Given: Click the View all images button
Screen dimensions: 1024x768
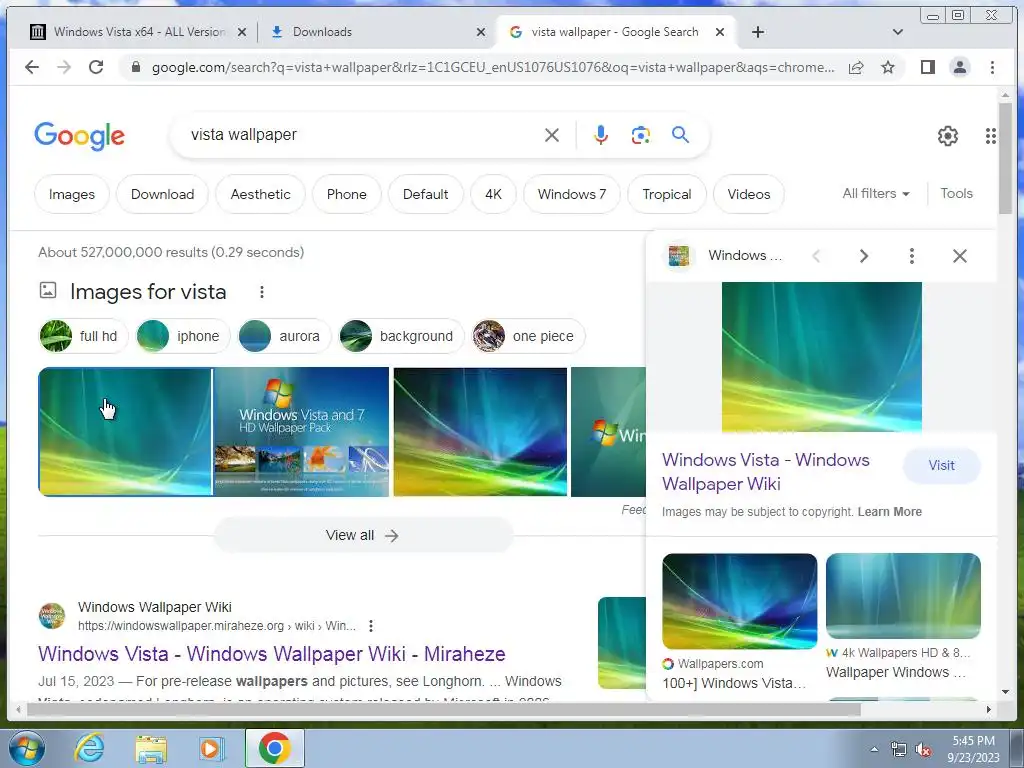Looking at the screenshot, I should [x=363, y=536].
